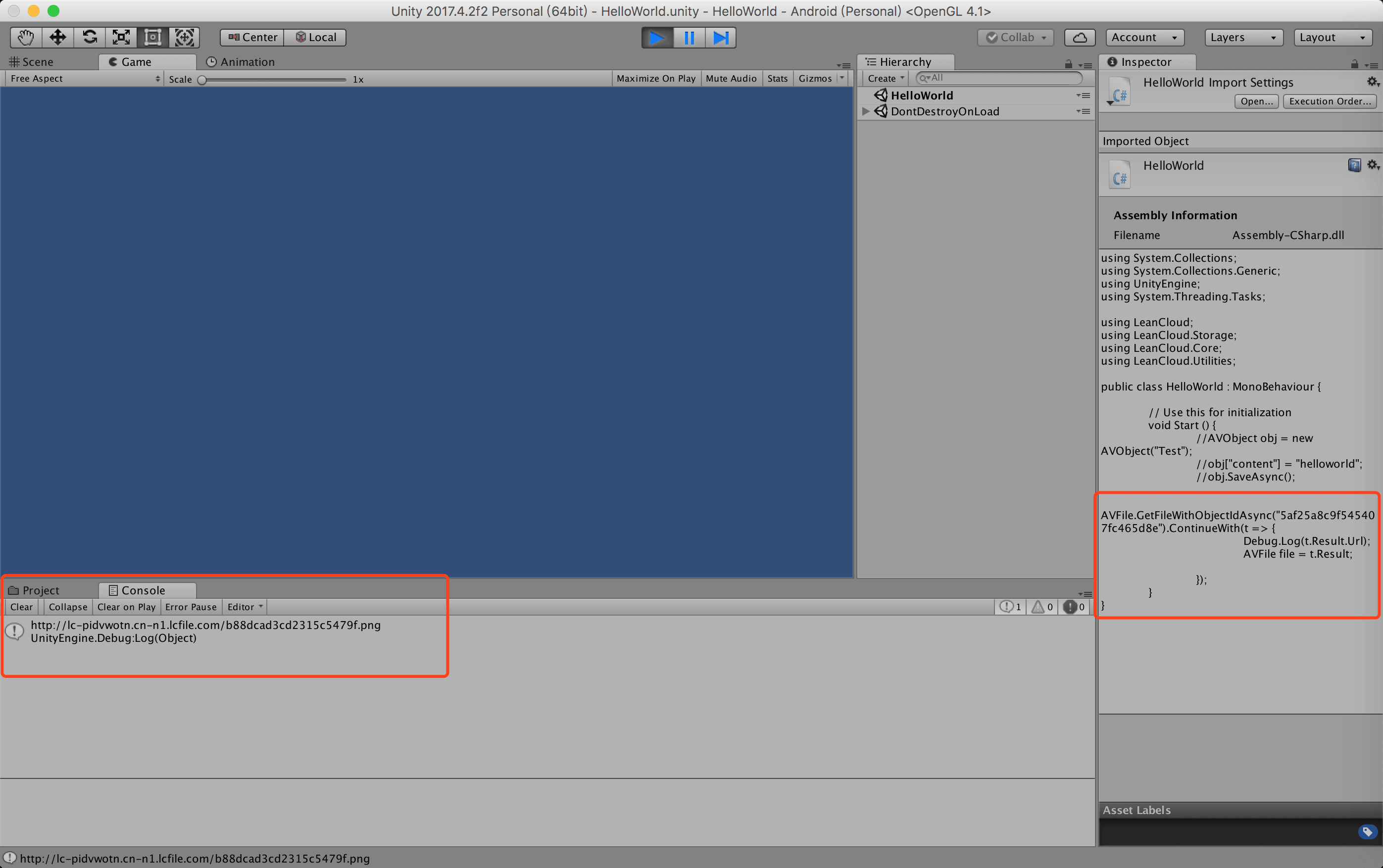Open the Free Aspect dropdown
The width and height of the screenshot is (1383, 868).
(x=85, y=79)
